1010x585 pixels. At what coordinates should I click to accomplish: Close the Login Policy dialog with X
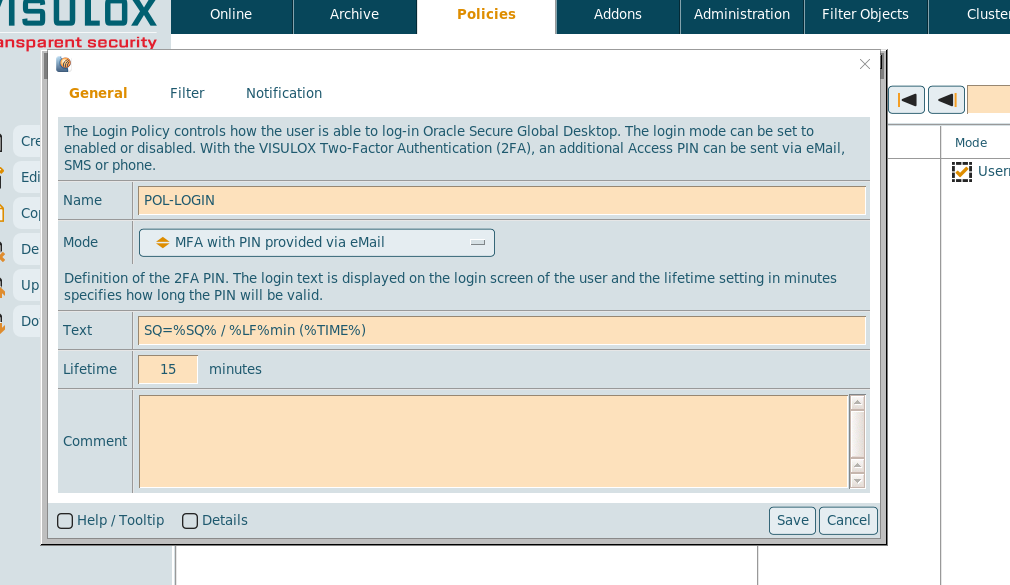[865, 64]
